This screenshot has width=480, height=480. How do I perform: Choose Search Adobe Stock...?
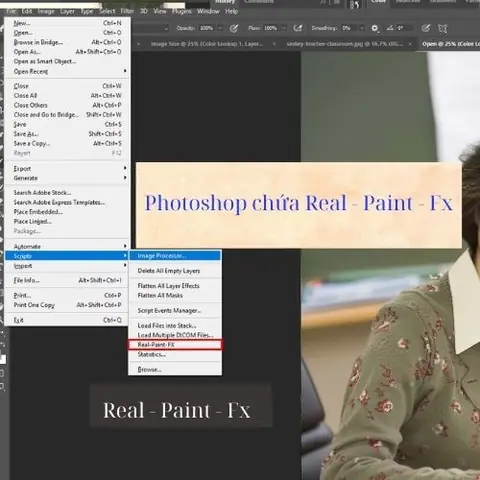(66, 193)
